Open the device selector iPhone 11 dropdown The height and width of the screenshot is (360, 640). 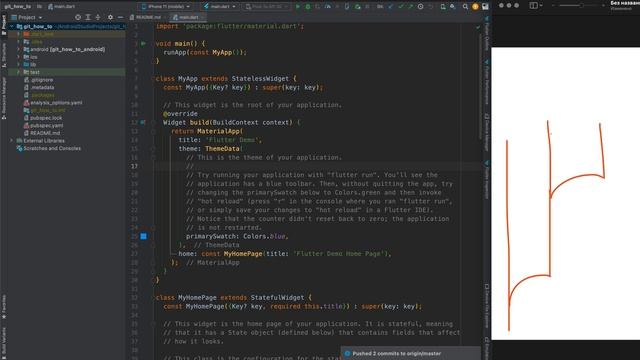(x=165, y=7)
